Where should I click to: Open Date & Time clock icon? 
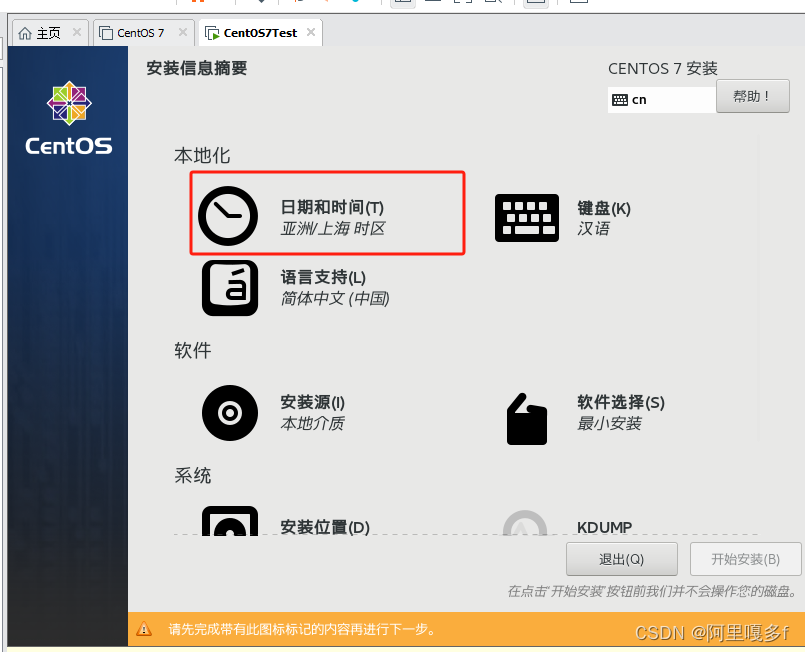228,216
